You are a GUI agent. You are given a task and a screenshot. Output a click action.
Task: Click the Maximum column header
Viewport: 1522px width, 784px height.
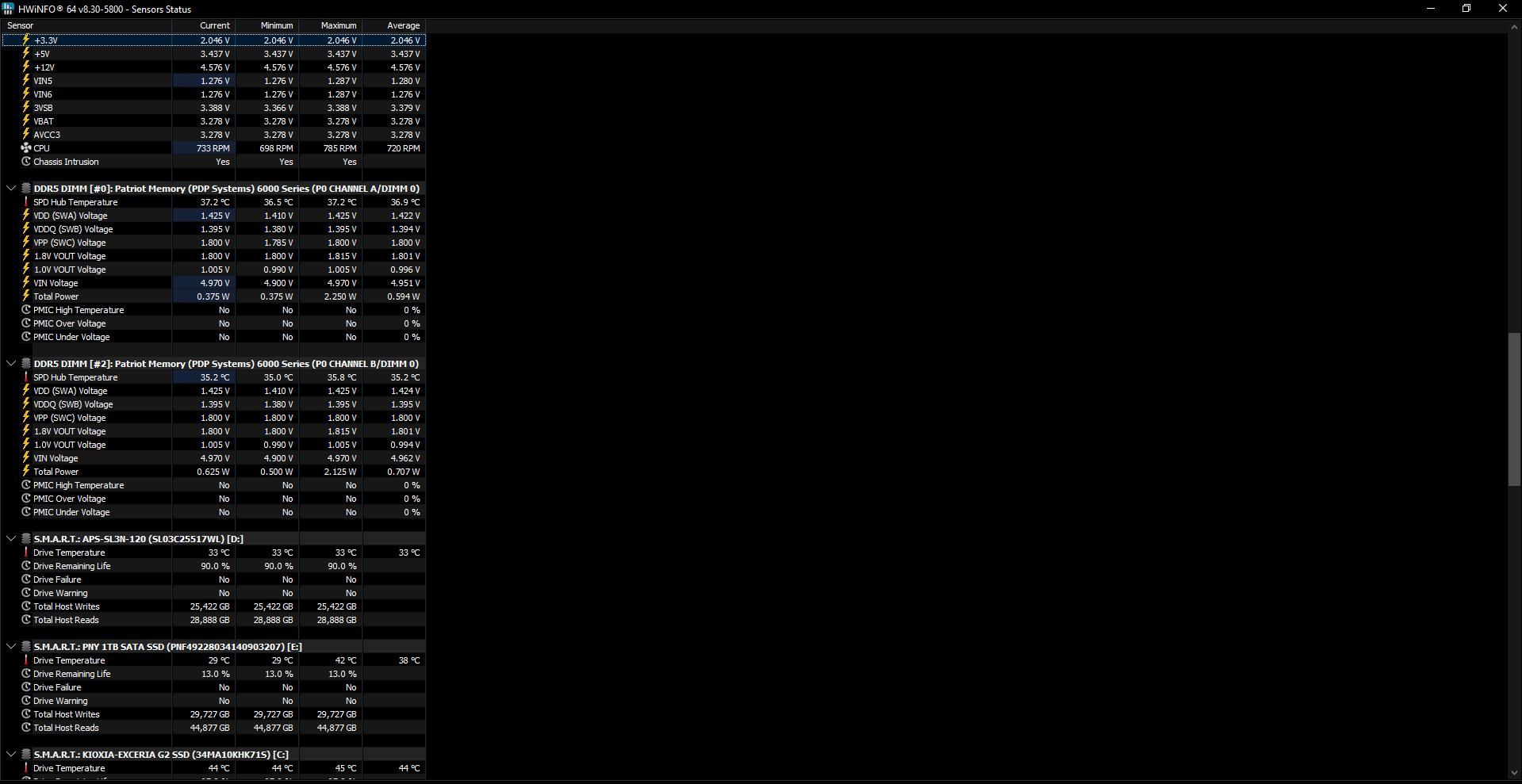click(331, 25)
